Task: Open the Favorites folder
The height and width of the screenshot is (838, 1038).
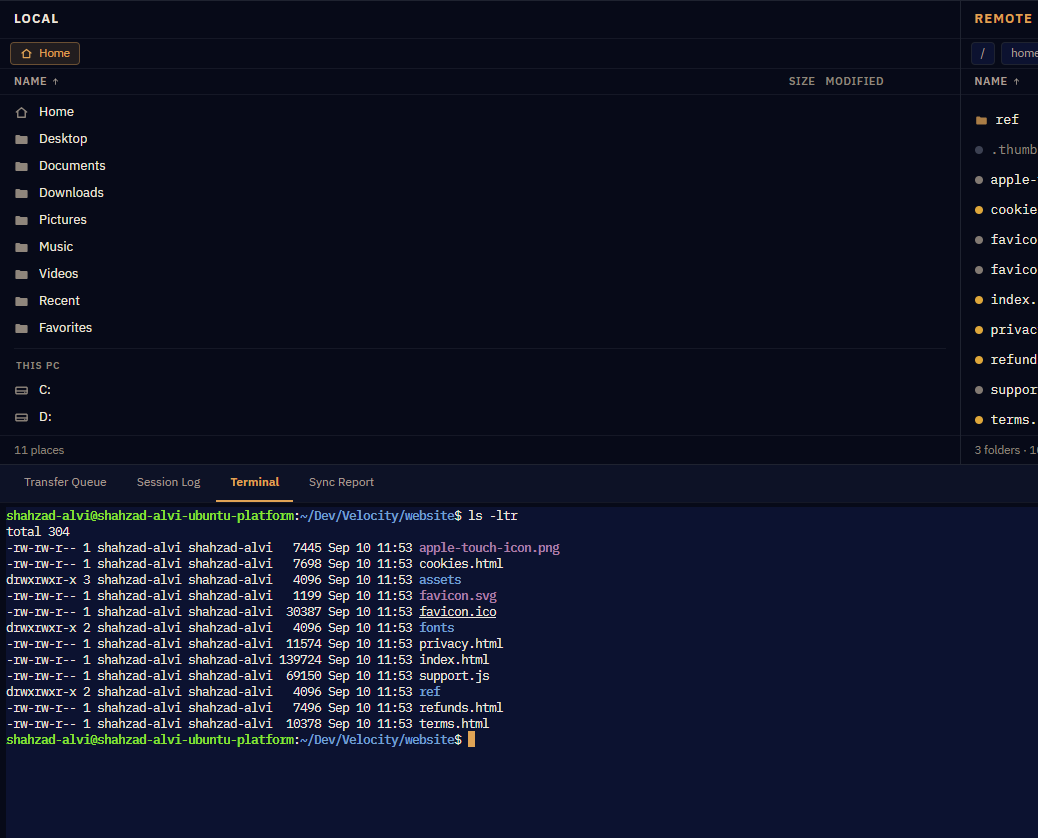Action: coord(479,328)
